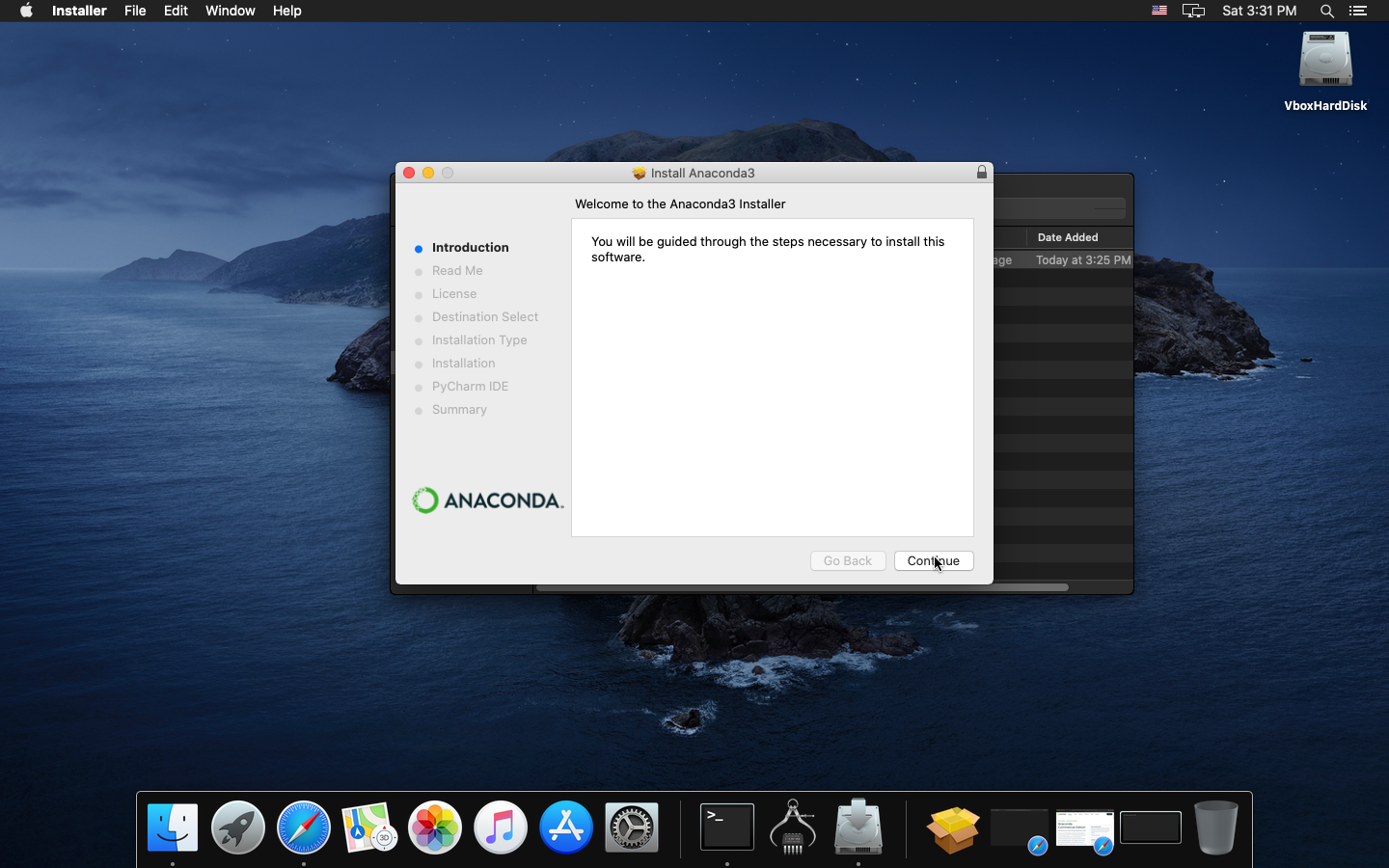Click the Read Me step label

(x=457, y=271)
